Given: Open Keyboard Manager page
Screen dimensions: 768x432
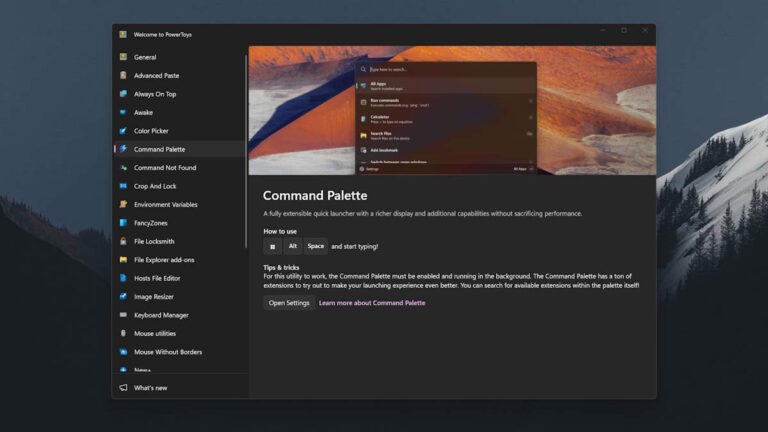Looking at the screenshot, I should coord(179,315).
